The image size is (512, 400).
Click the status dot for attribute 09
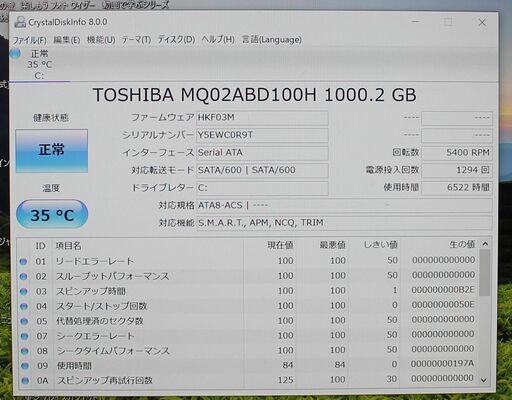tap(25, 366)
